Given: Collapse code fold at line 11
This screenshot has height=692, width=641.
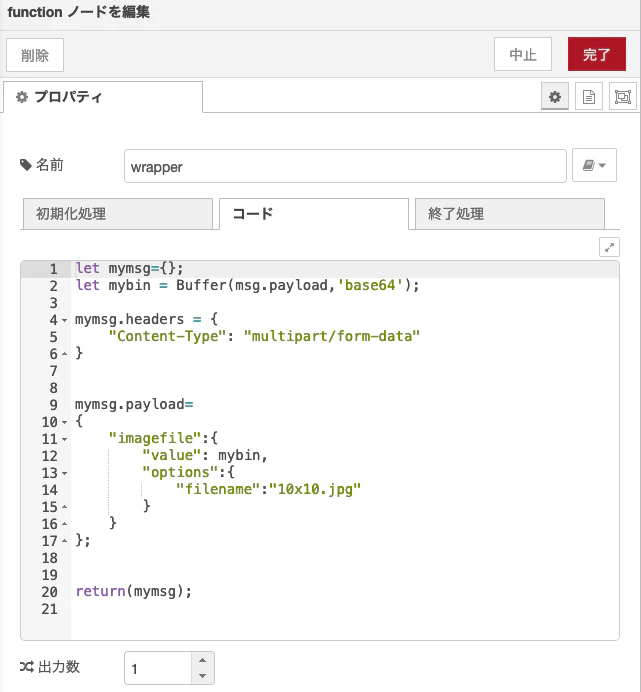Looking at the screenshot, I should (x=64, y=439).
